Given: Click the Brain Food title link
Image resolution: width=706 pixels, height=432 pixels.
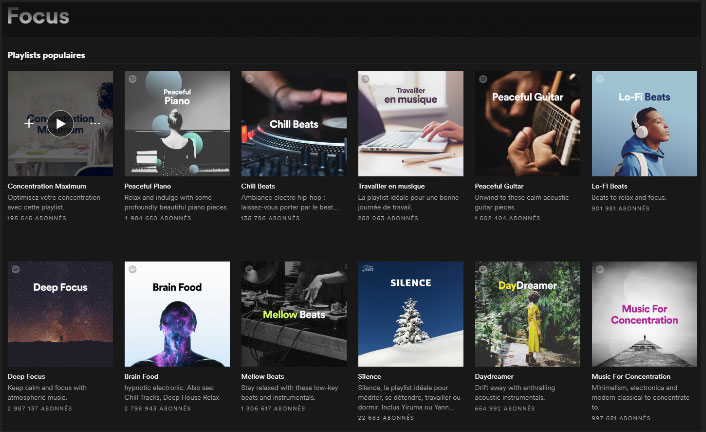Looking at the screenshot, I should pyautogui.click(x=141, y=377).
